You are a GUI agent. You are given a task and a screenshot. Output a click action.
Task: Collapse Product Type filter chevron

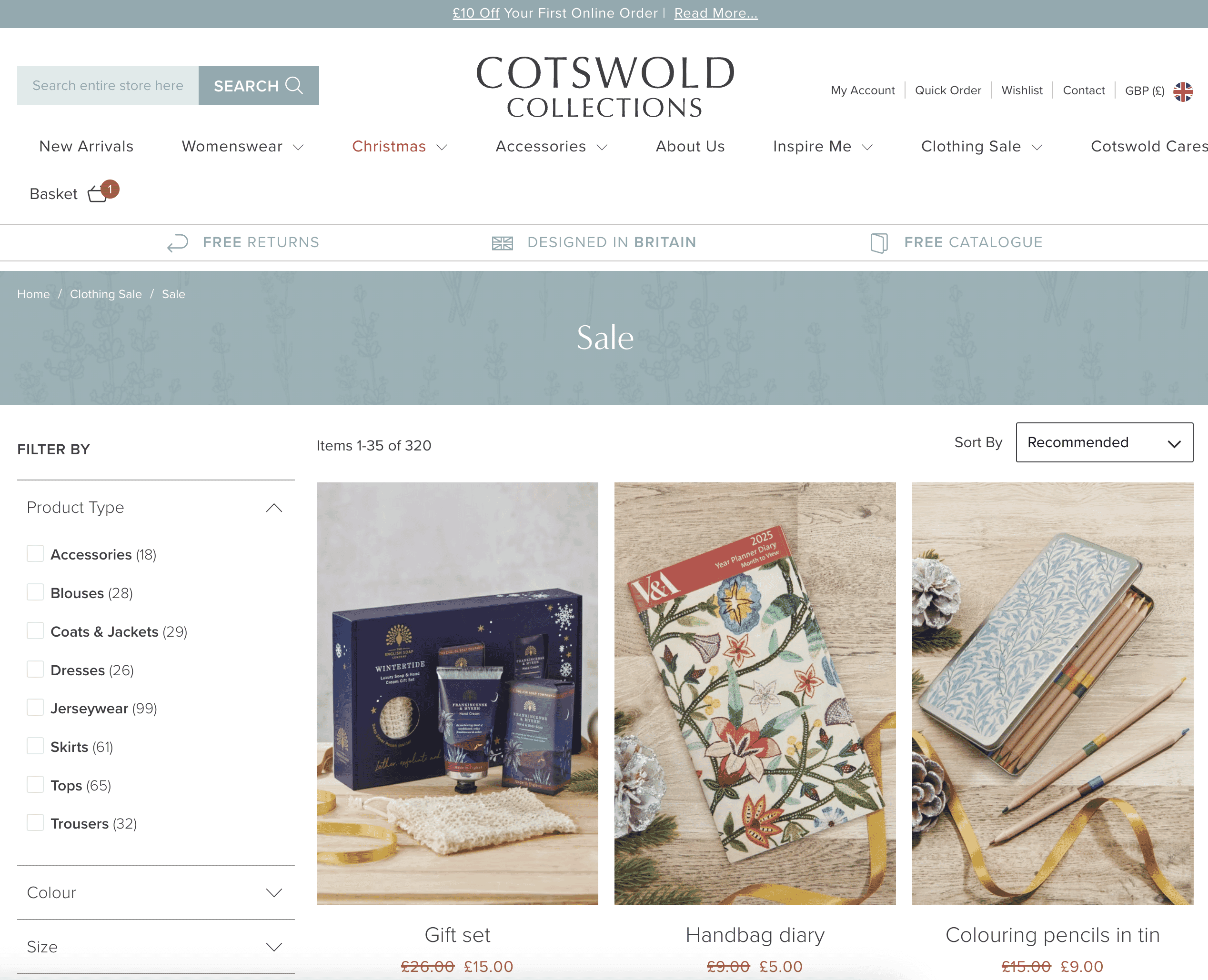274,508
